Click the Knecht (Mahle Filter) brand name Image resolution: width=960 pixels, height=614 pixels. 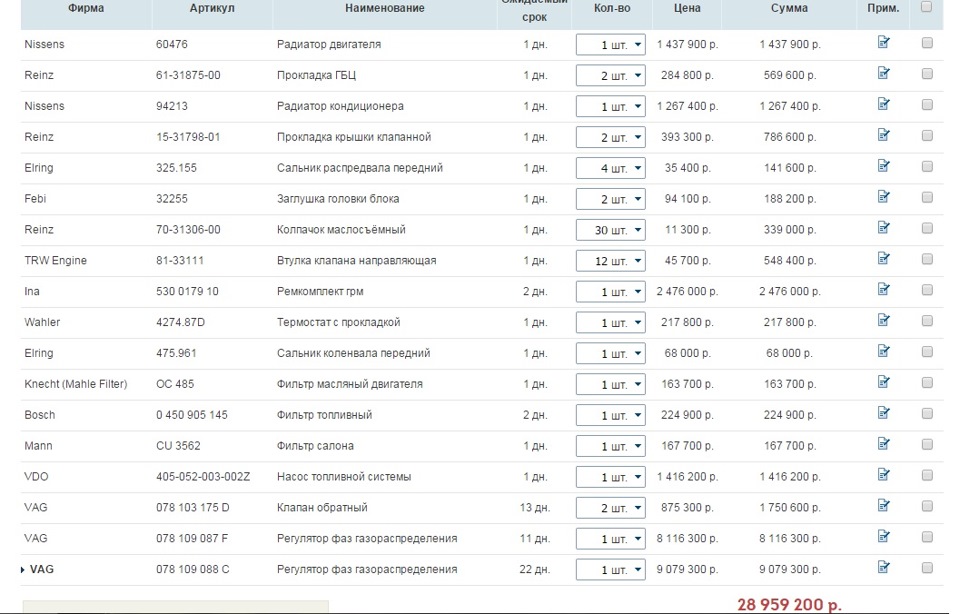click(76, 384)
